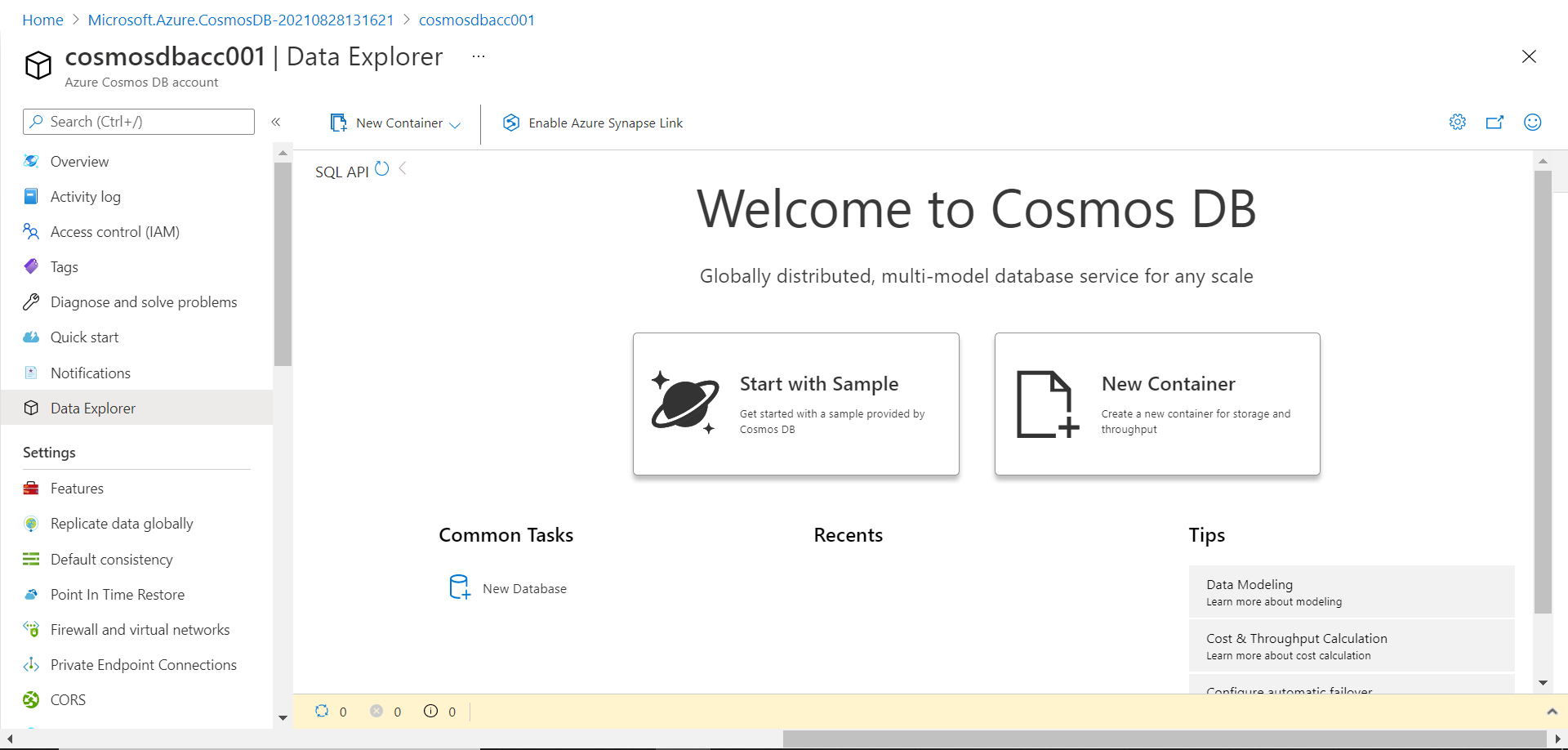This screenshot has height=750, width=1568.
Task: Click the sidebar Search input field
Action: pos(139,122)
